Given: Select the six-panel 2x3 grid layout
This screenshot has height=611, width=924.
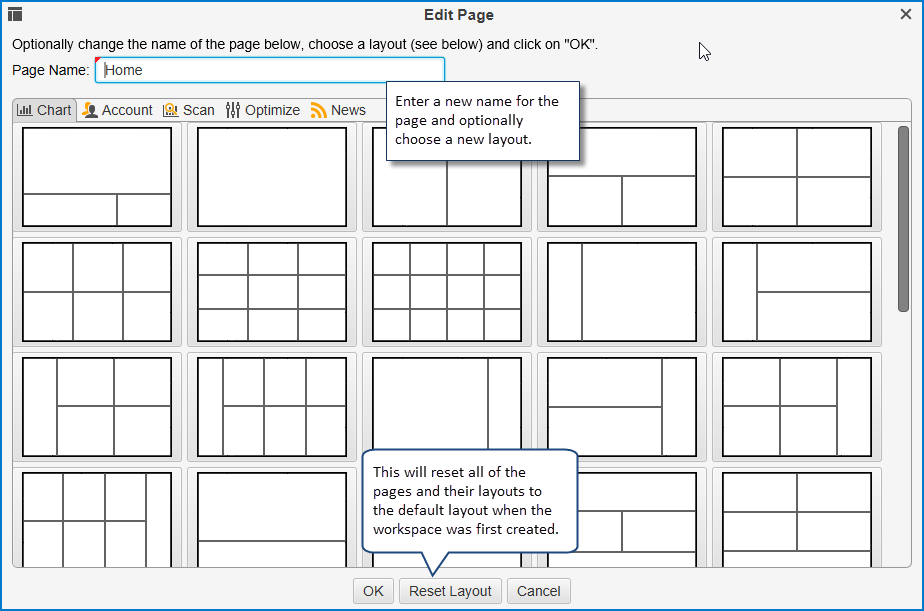Looking at the screenshot, I should click(97, 292).
